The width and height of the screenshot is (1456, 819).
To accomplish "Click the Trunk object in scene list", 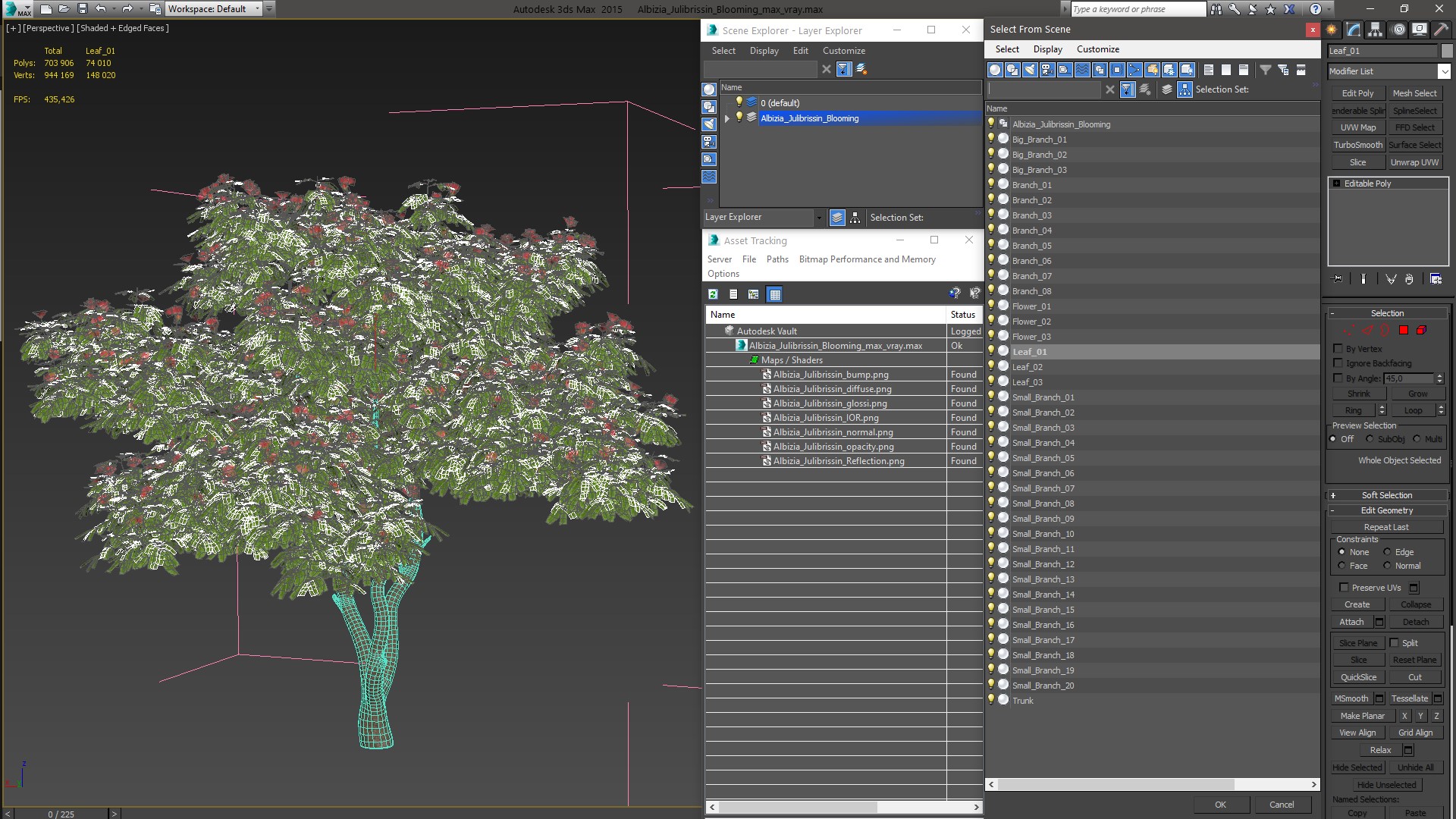I will coord(1022,701).
